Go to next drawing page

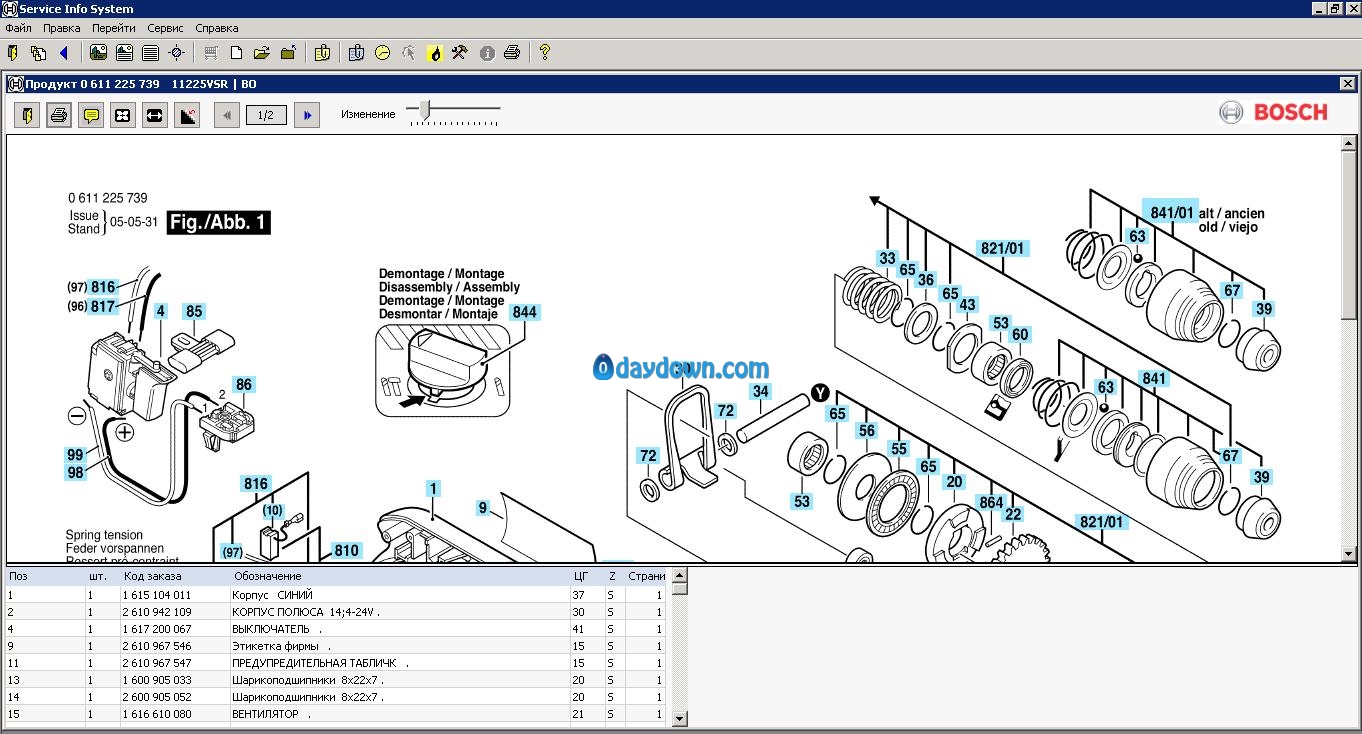pyautogui.click(x=307, y=116)
